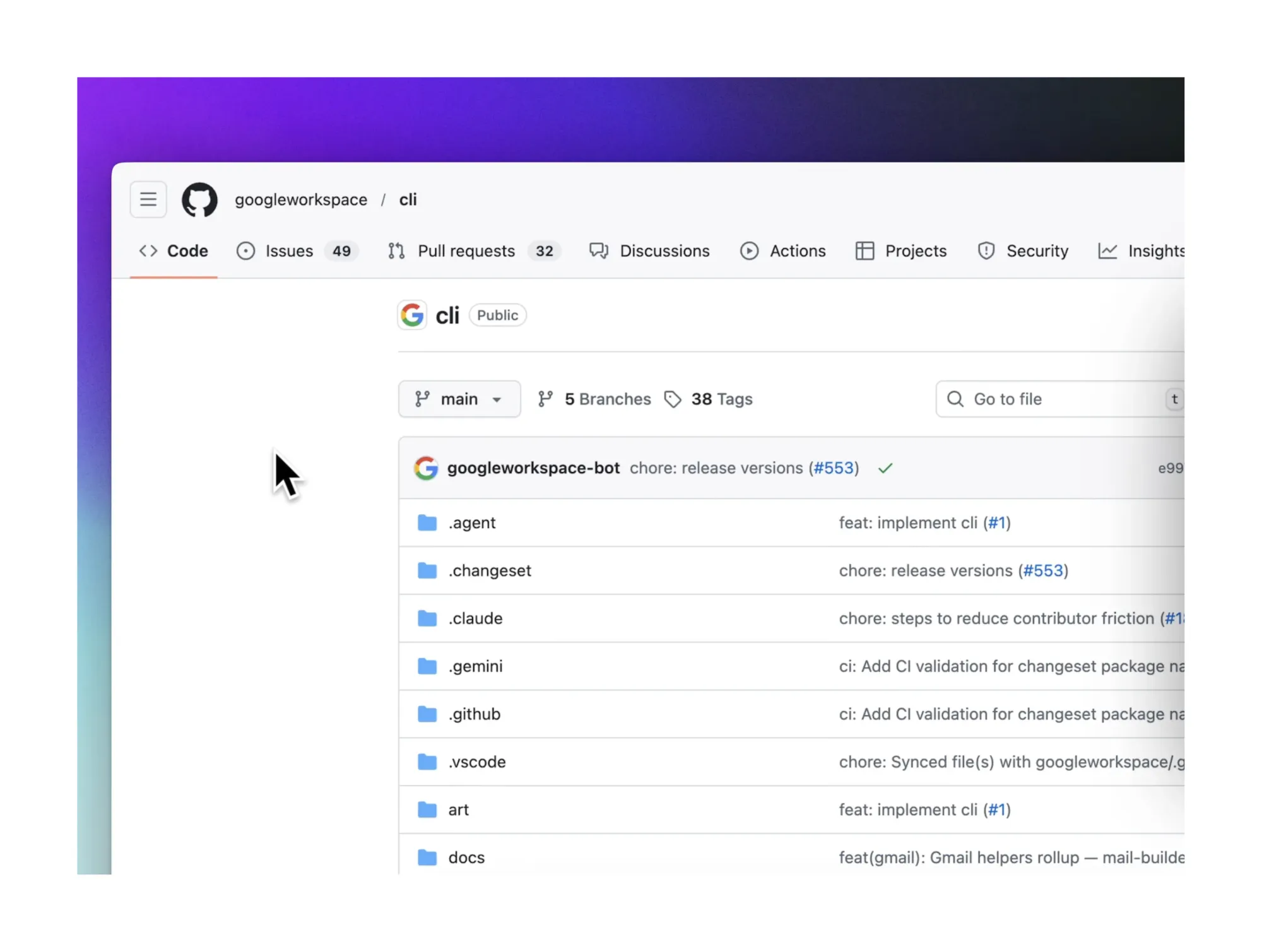
Task: Open #1 link in the .agent row
Action: pos(997,523)
